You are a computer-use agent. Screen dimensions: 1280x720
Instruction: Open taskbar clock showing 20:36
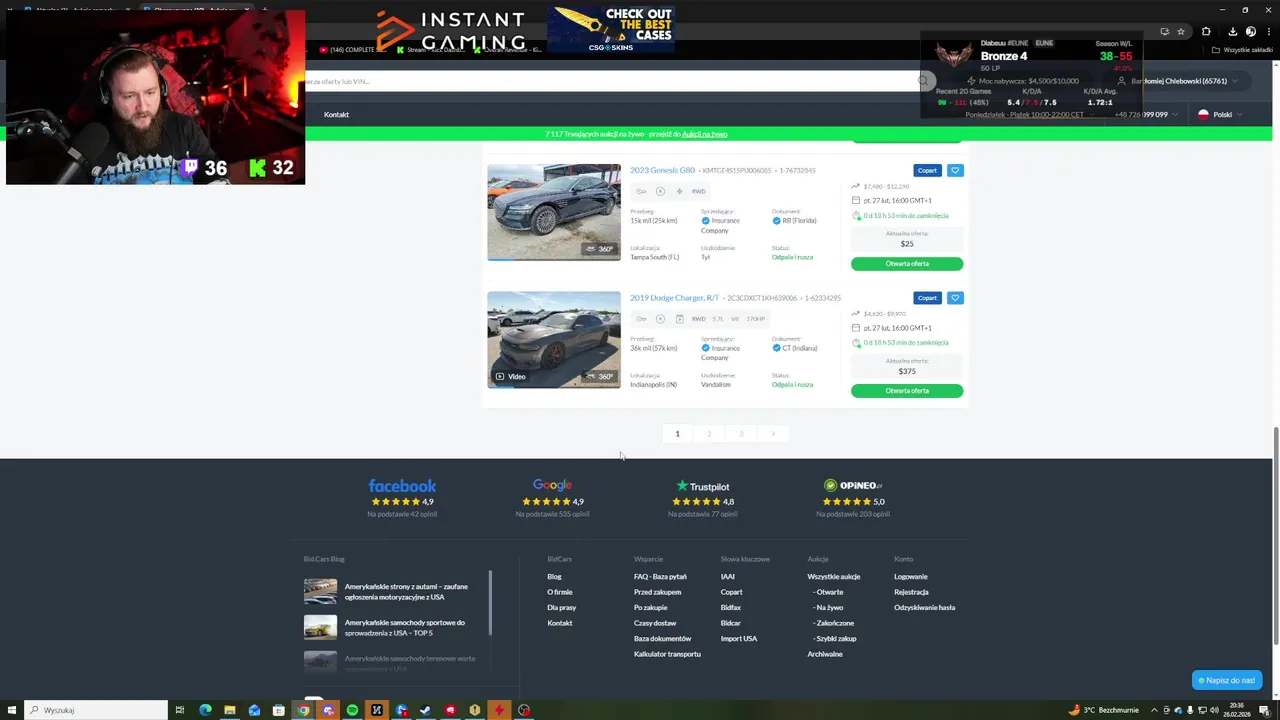[x=1237, y=710]
